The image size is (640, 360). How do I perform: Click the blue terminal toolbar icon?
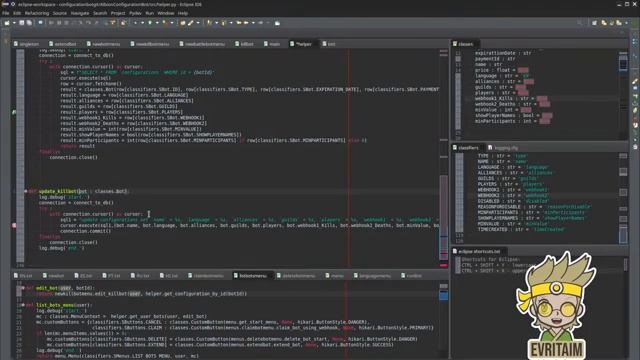coord(40,23)
